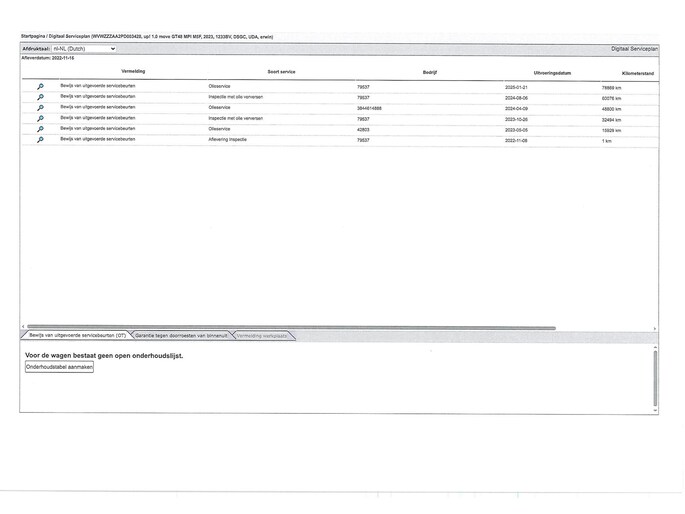This screenshot has height=514, width=685.
Task: Sort by the Uitvoeringsdatum column header
Action: tap(552, 73)
